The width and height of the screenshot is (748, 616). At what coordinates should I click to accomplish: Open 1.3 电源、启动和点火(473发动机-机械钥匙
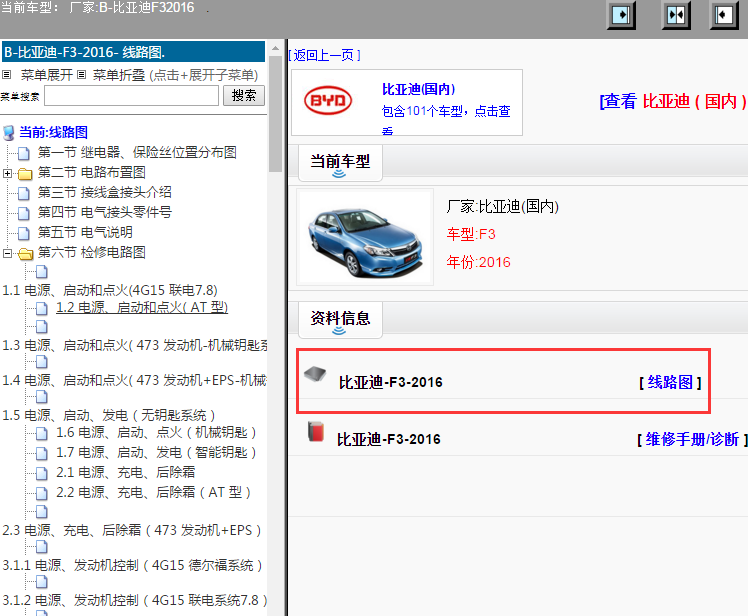[135, 345]
